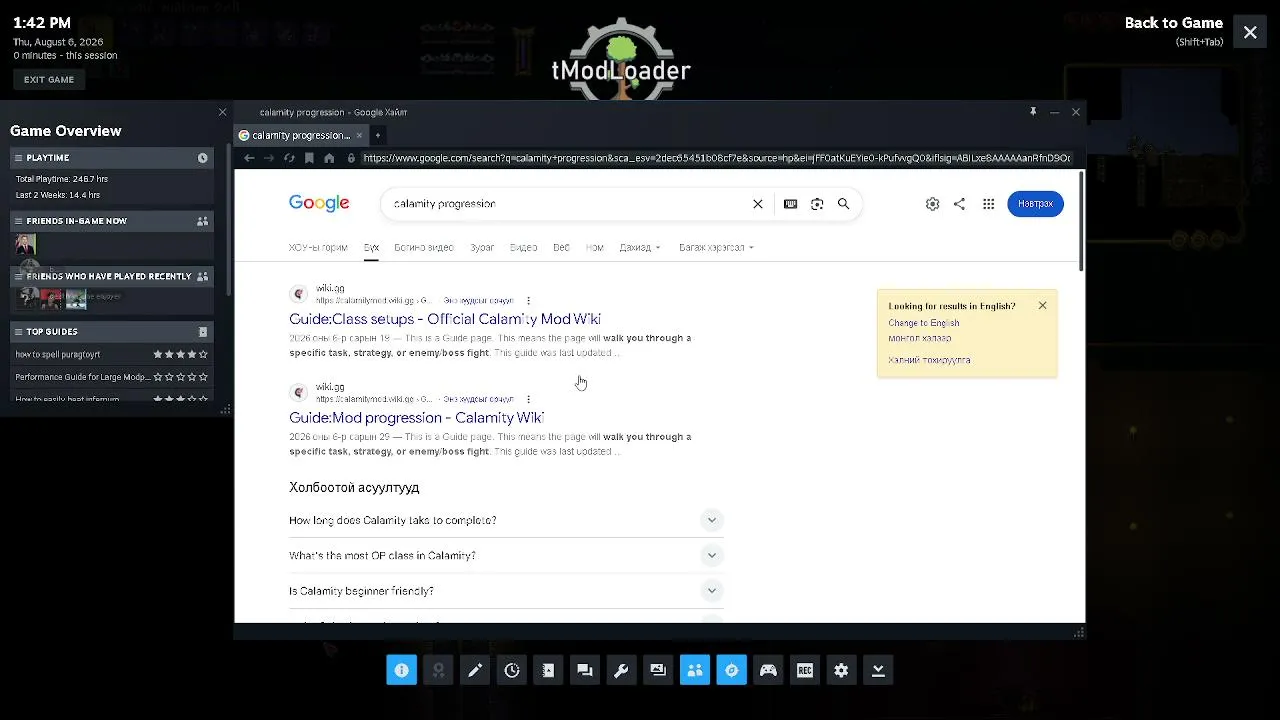
Task: Open the Downloads icon in overlay toolbar
Action: (878, 670)
